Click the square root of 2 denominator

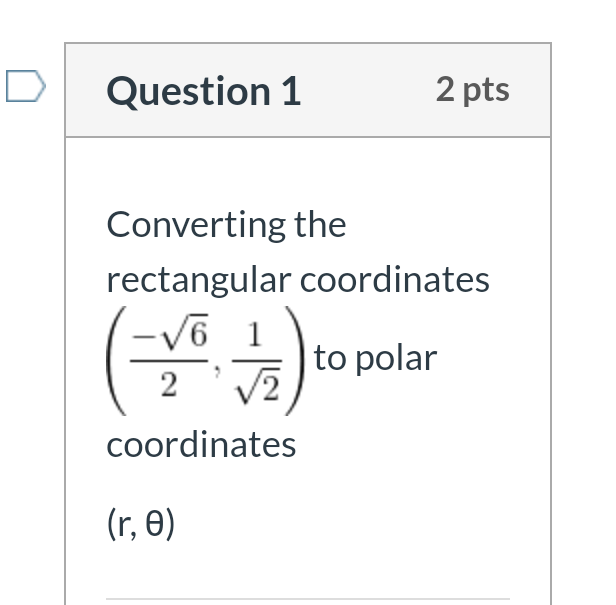257,385
